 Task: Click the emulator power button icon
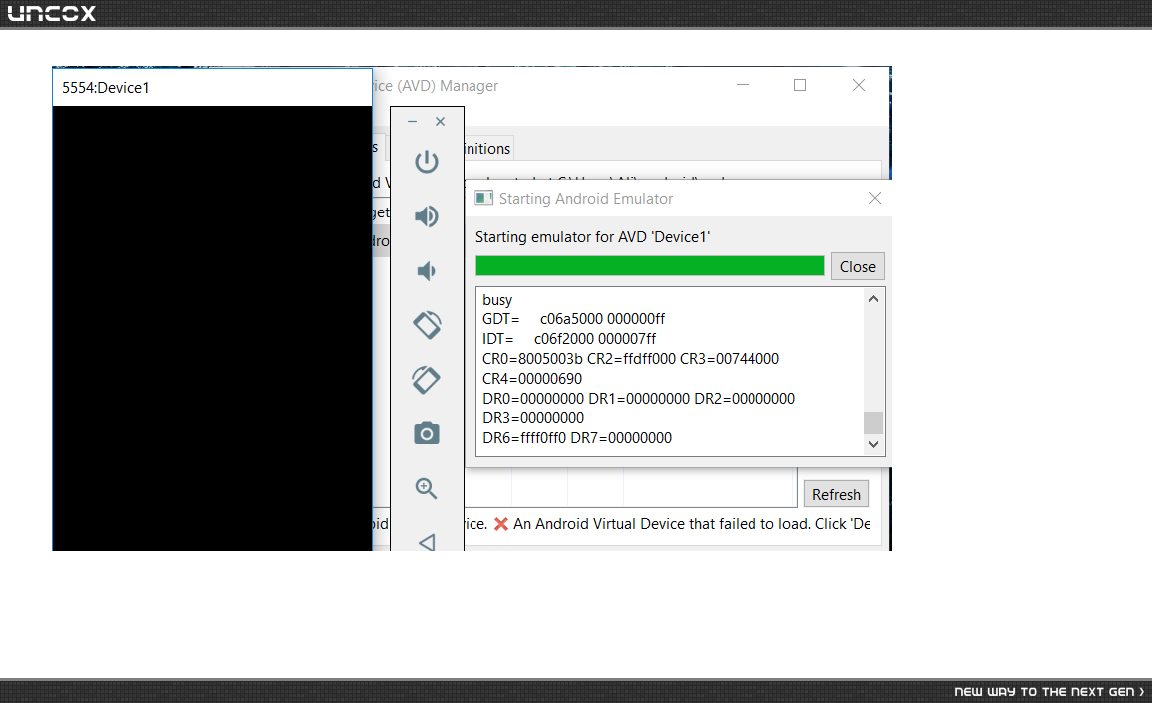tap(427, 162)
